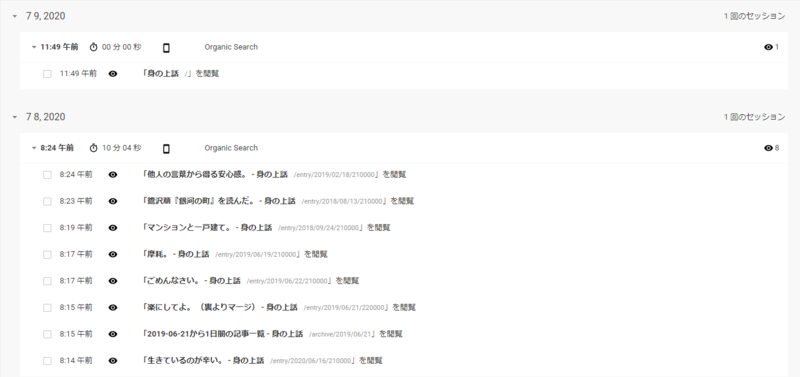800x377 pixels.
Task: Select the 7 8, 2020 date heading
Action: (45, 117)
